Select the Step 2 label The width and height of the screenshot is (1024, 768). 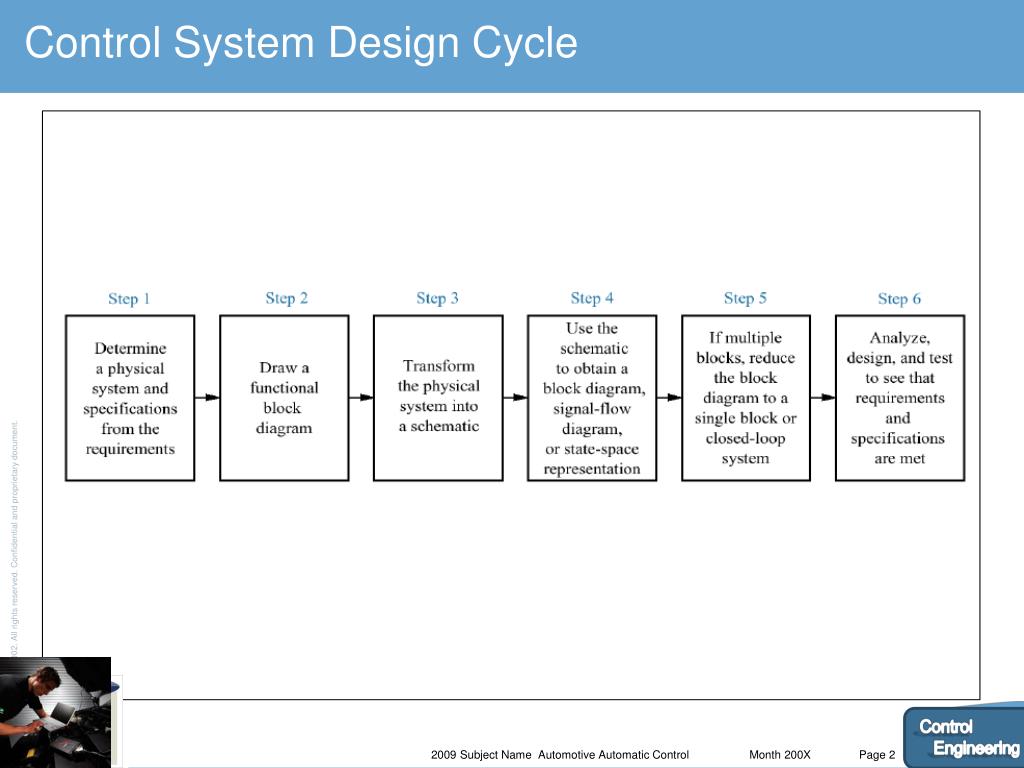pos(287,298)
